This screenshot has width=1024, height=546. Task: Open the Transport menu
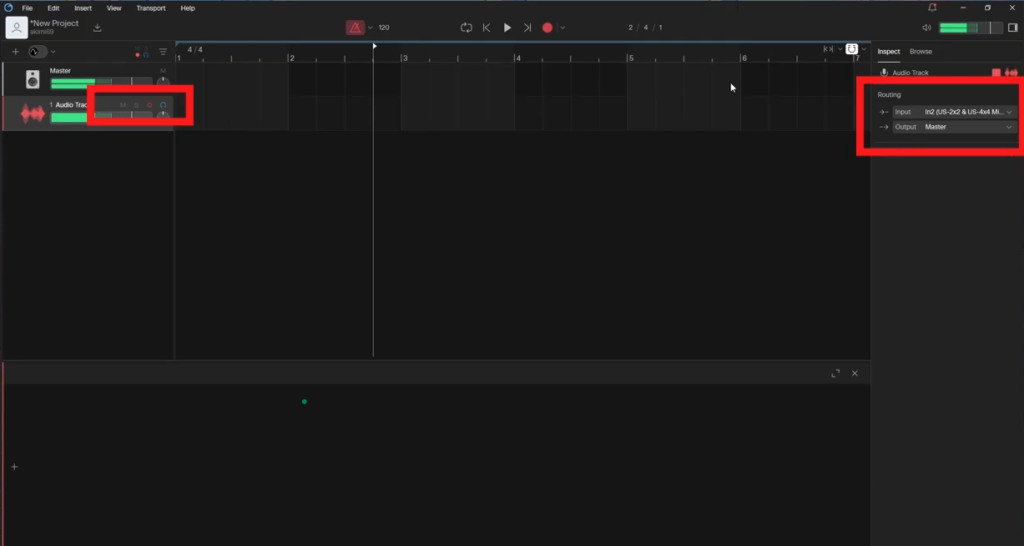[x=150, y=8]
